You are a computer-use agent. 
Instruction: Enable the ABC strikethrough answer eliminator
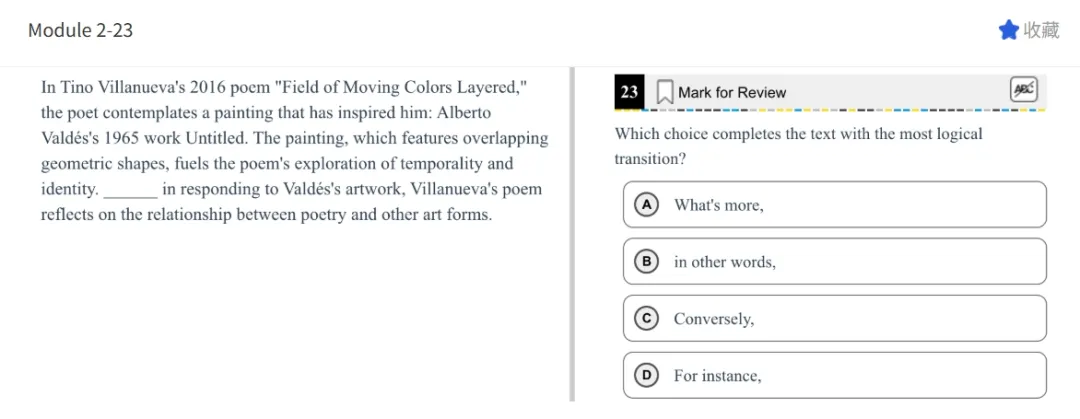[1023, 90]
